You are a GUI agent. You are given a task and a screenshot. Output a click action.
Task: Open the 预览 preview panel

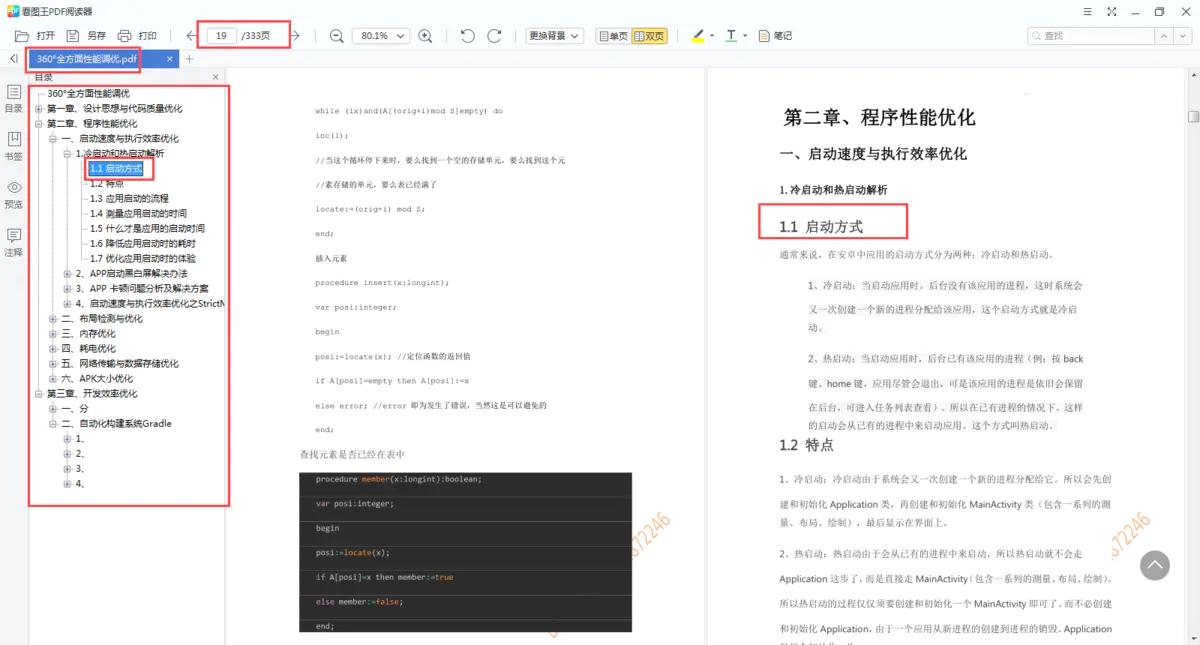(x=14, y=195)
